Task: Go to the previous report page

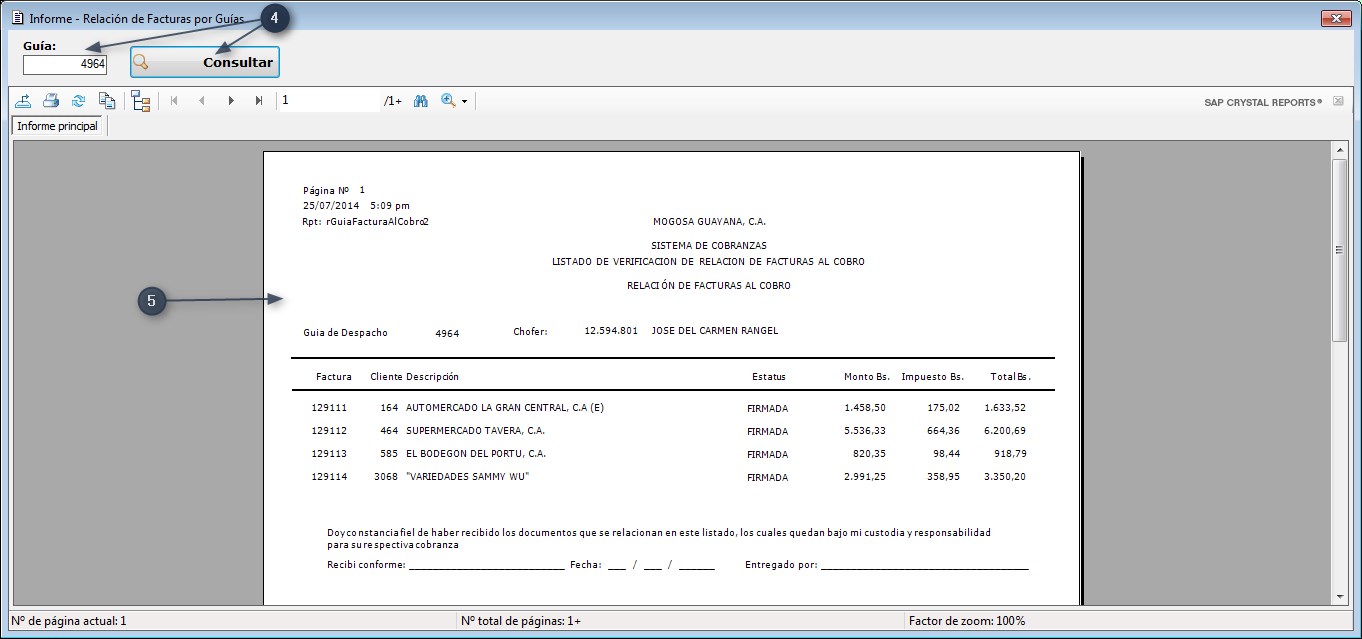Action: [202, 101]
